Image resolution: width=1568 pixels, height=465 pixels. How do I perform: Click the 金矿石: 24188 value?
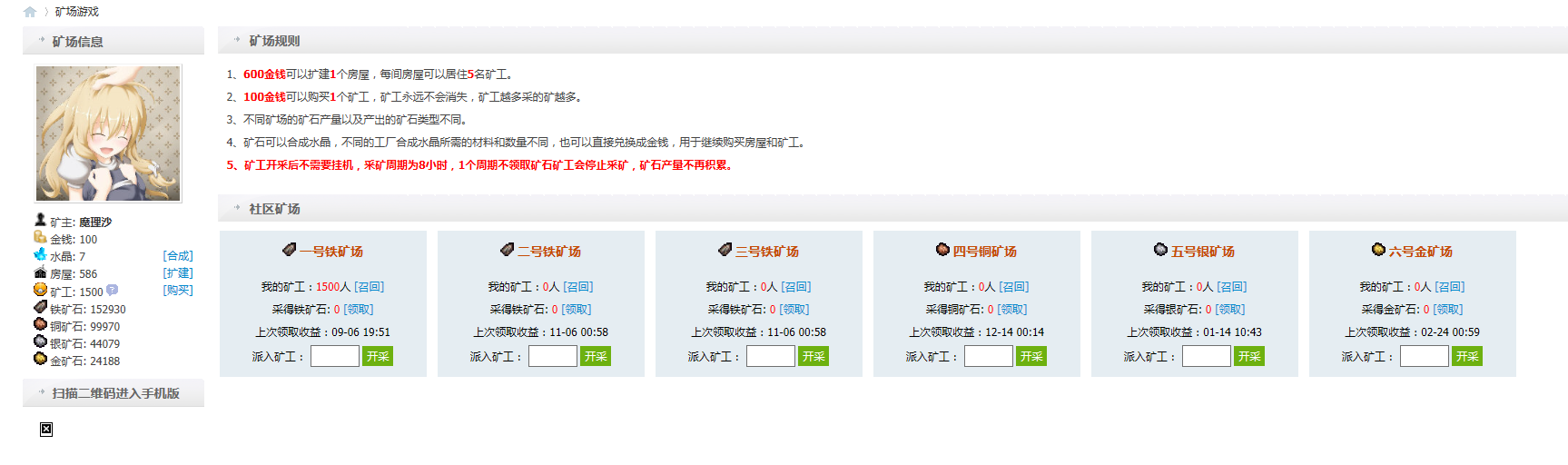tap(85, 361)
